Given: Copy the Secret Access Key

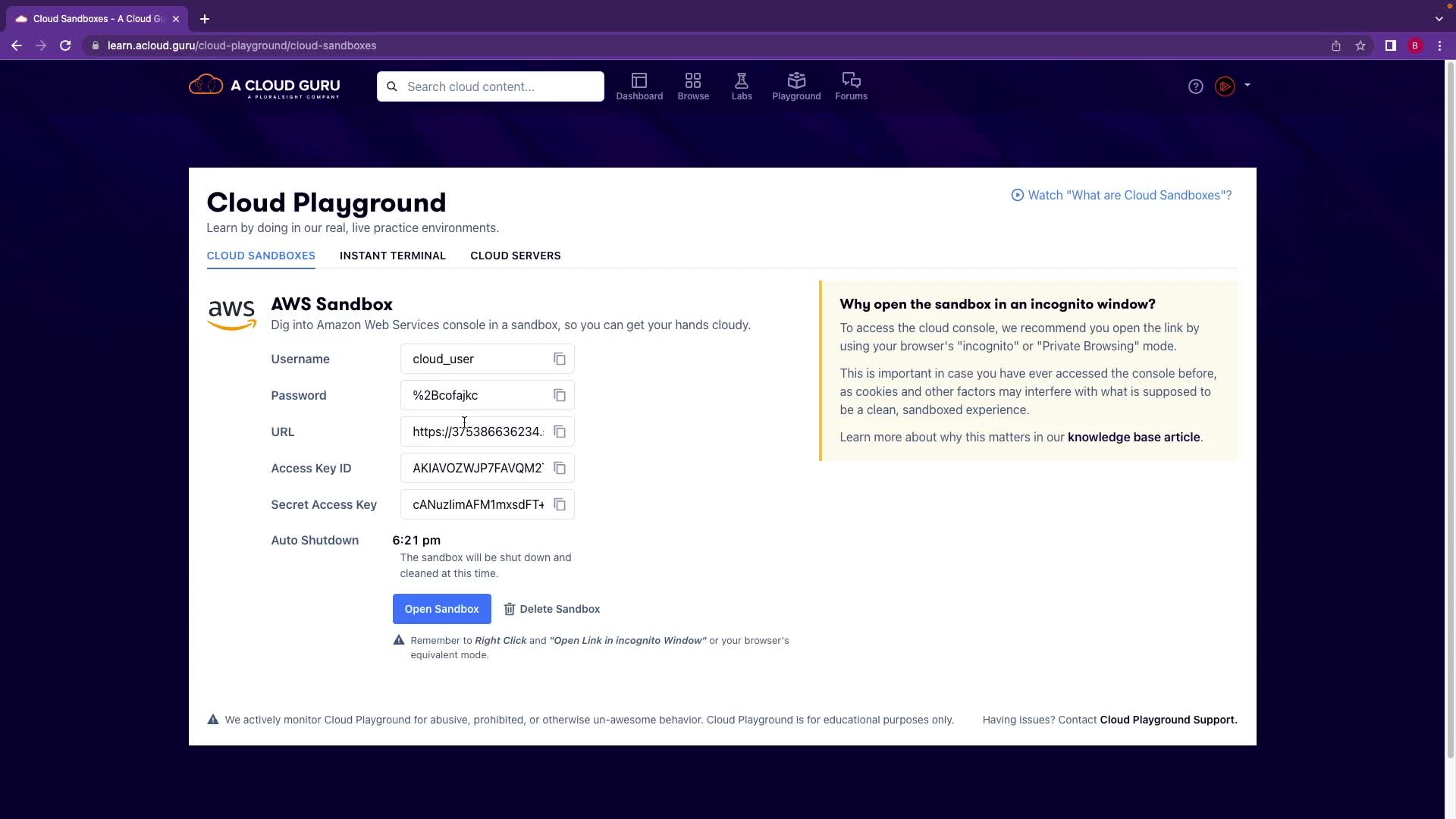Looking at the screenshot, I should [560, 505].
